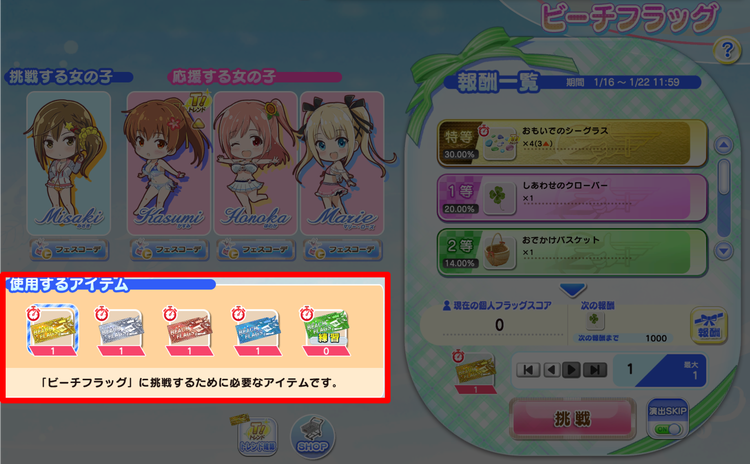Select the gold beach flag ticket
Image resolution: width=750 pixels, height=464 pixels.
click(52, 331)
